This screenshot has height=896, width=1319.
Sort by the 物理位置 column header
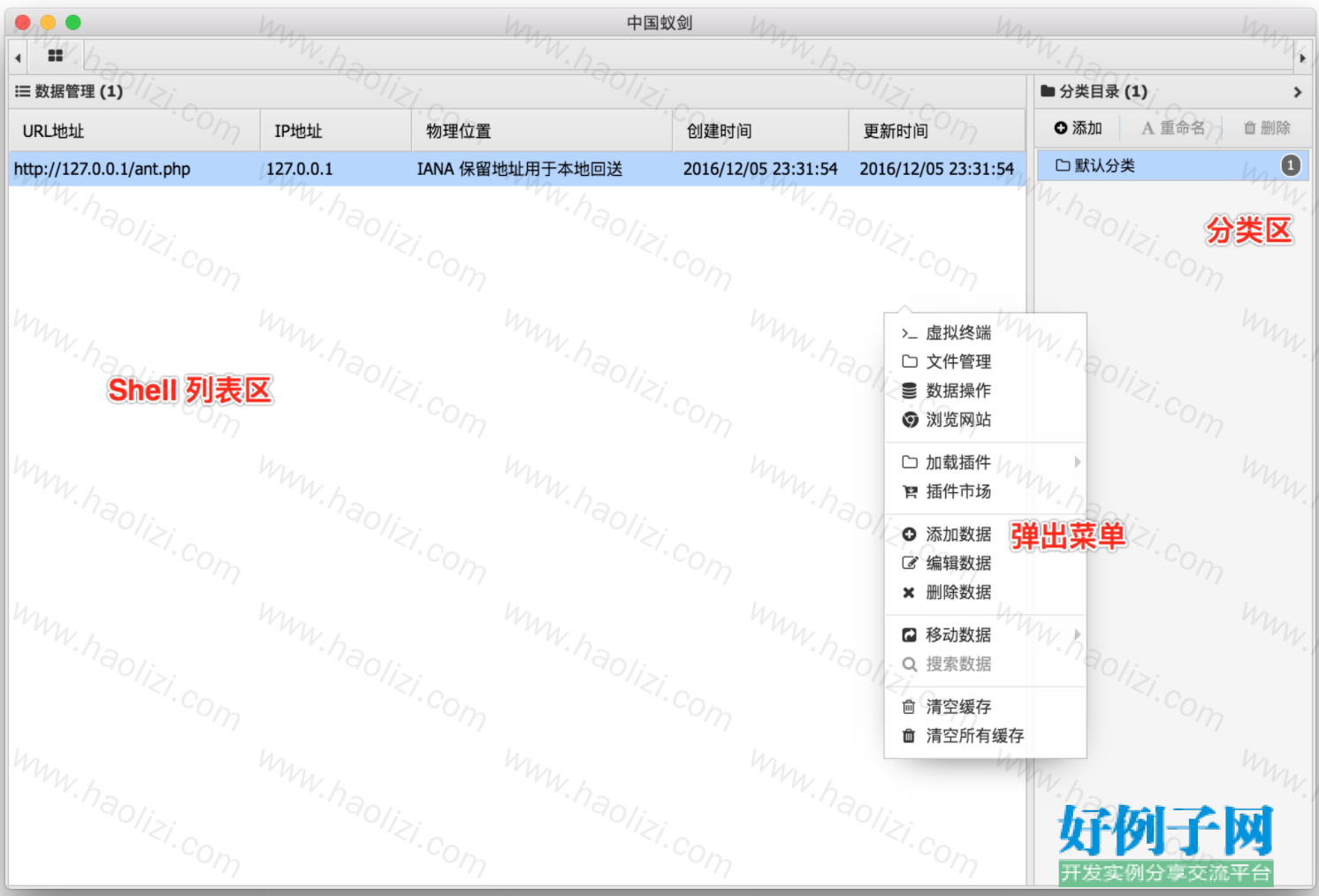point(542,131)
